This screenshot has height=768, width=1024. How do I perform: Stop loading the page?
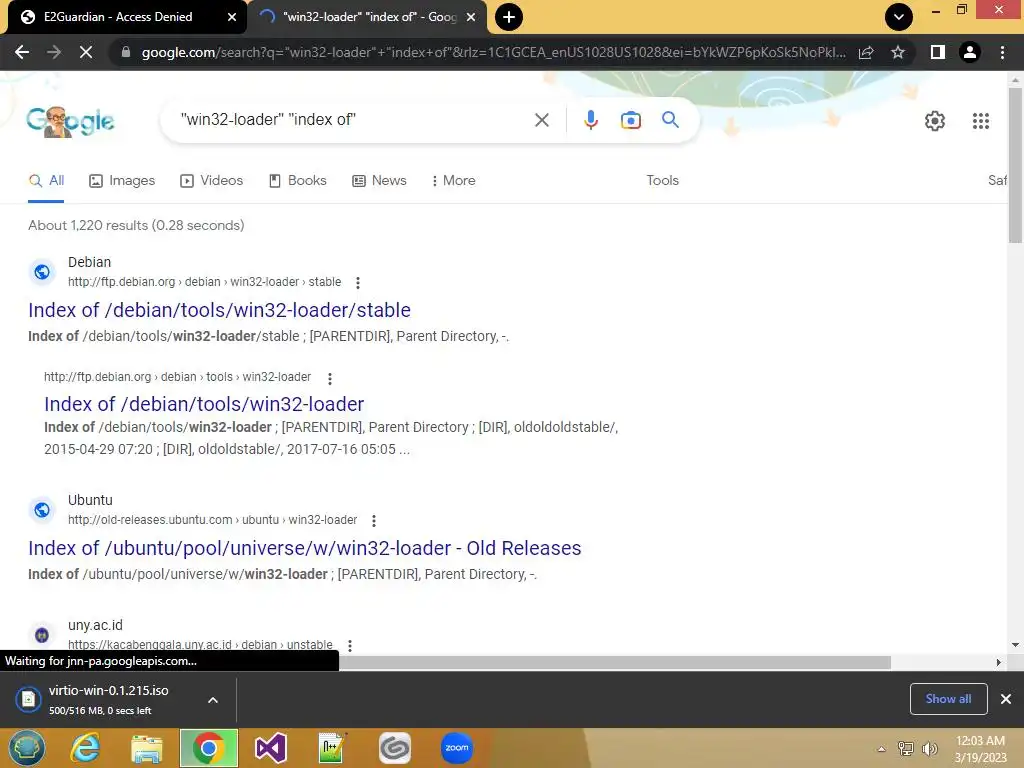click(86, 52)
